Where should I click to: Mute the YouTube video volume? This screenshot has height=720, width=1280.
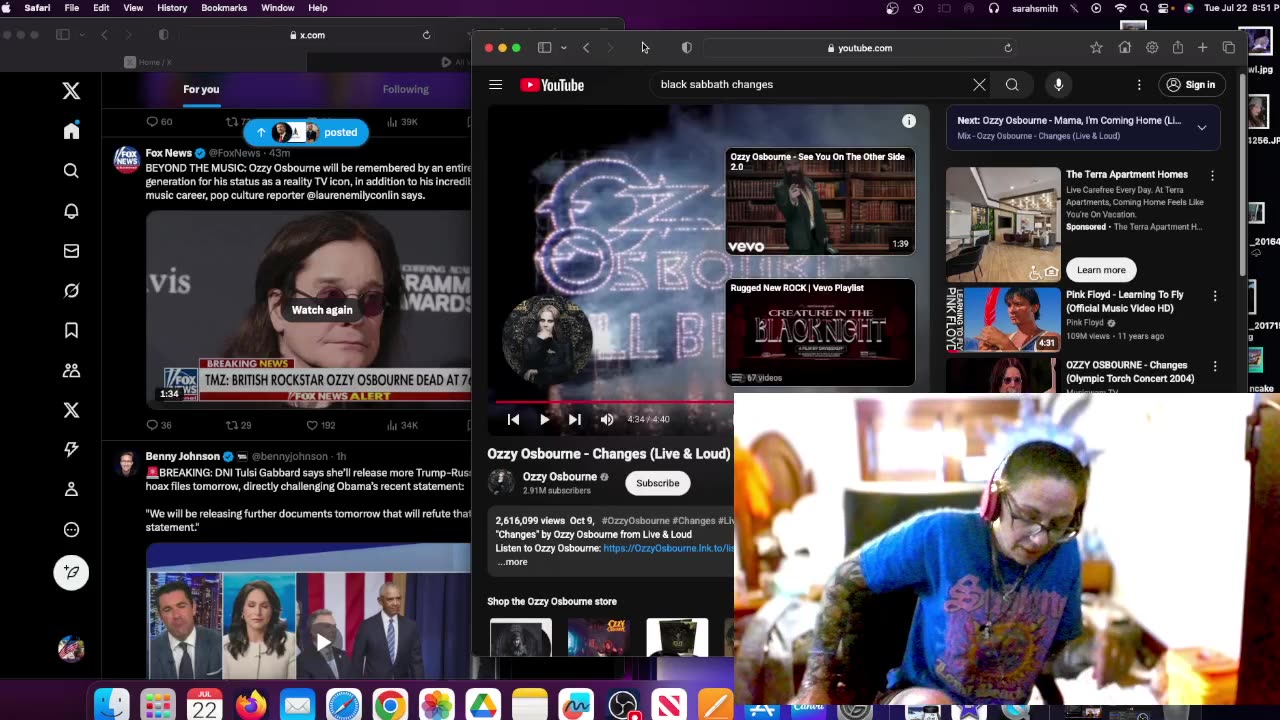pos(606,420)
